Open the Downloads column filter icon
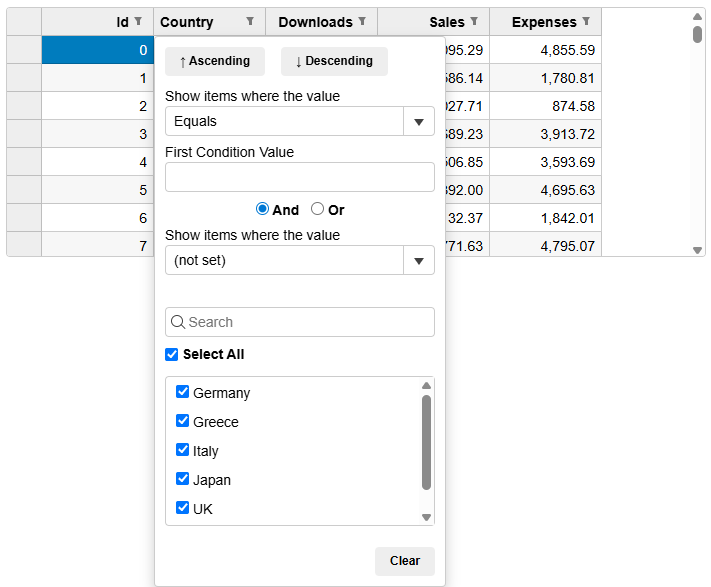This screenshot has width=711, height=587. (x=362, y=21)
